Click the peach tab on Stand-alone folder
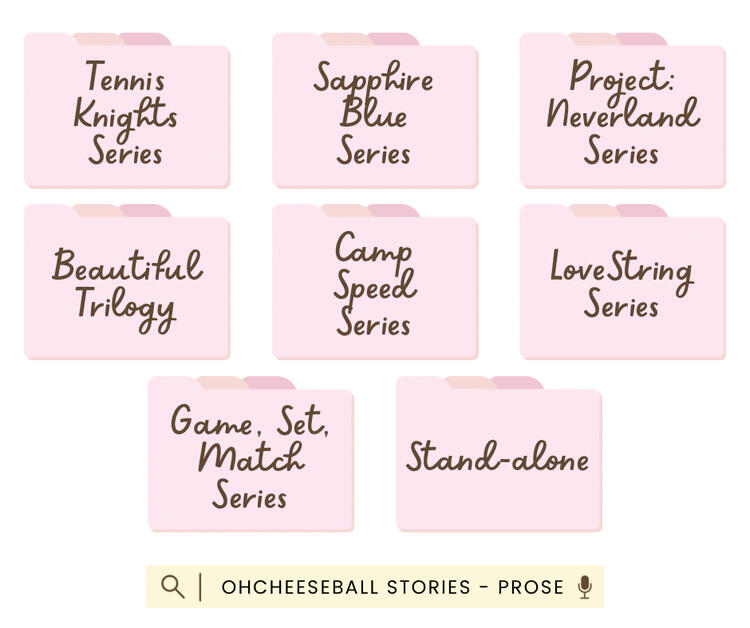This screenshot has width=750, height=628. click(x=469, y=383)
